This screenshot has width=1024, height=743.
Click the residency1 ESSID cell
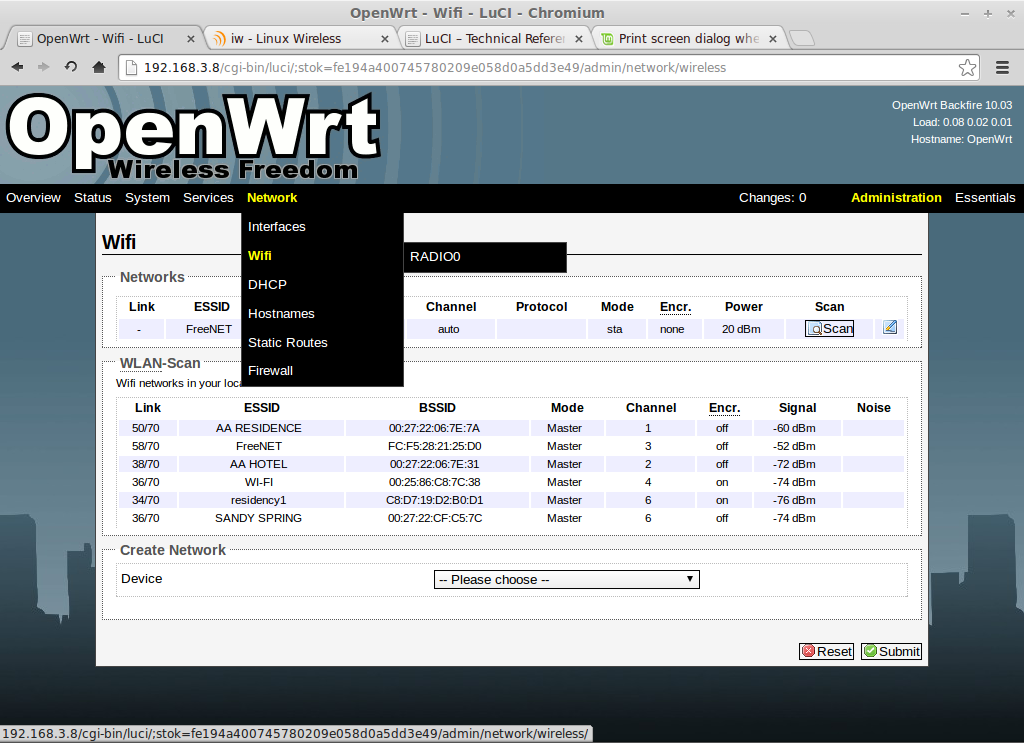pos(259,500)
